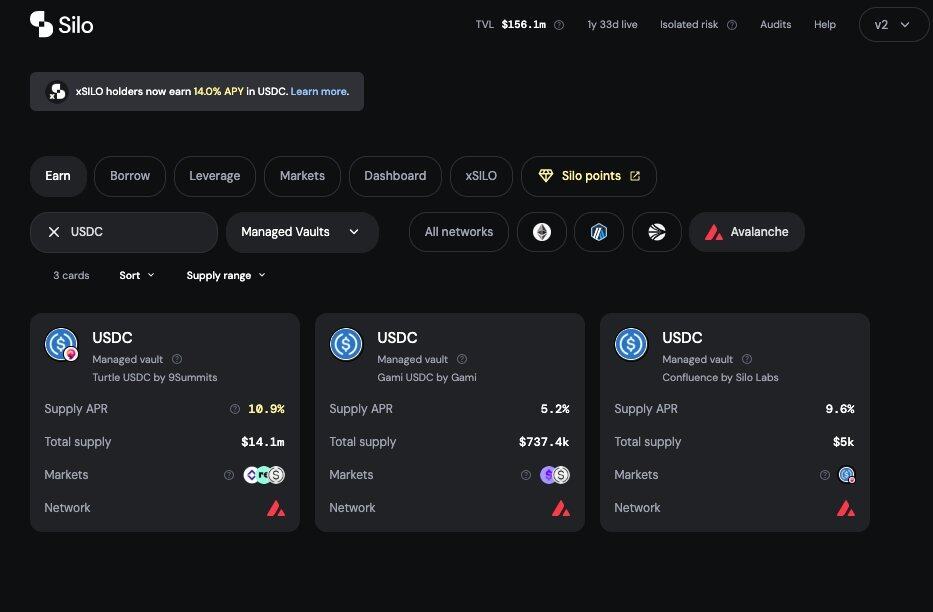Open the v2 version dropdown
The height and width of the screenshot is (612, 933).
(893, 25)
